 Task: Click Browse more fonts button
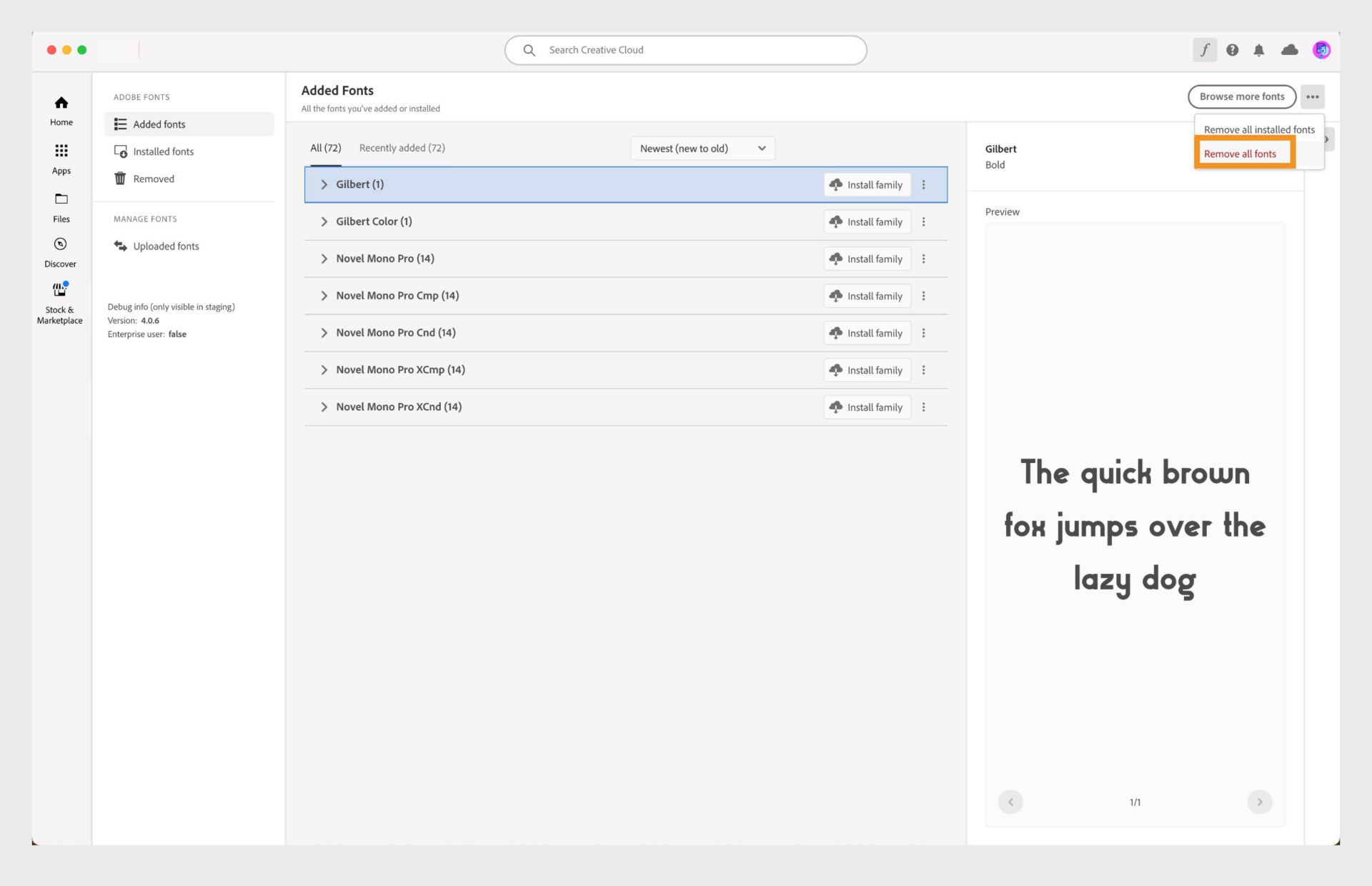pyautogui.click(x=1242, y=96)
